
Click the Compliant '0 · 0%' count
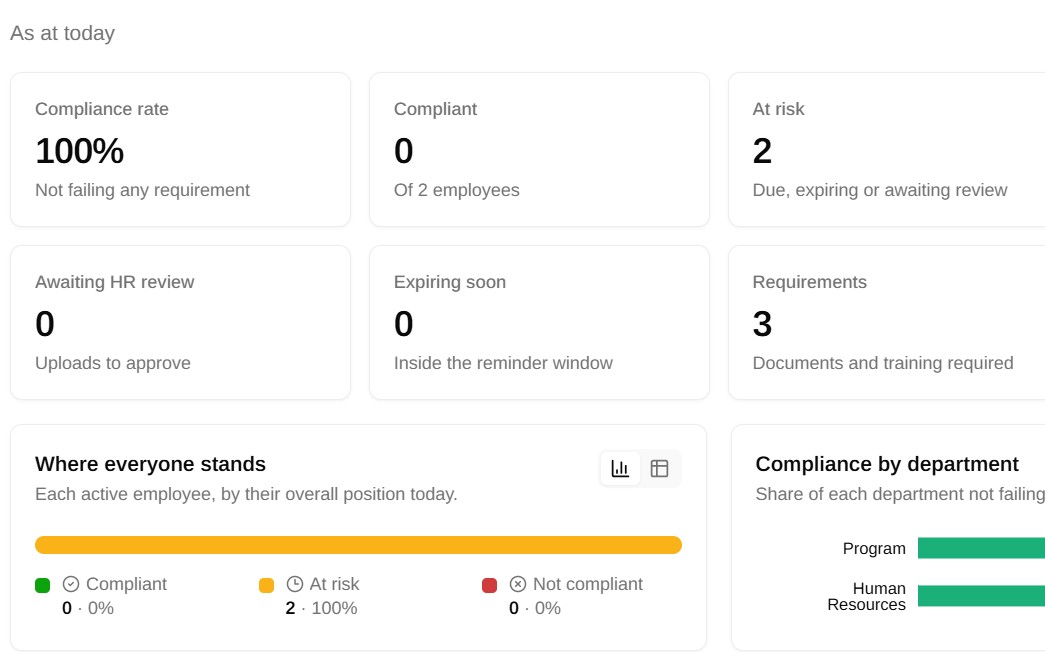pyautogui.click(x=88, y=608)
